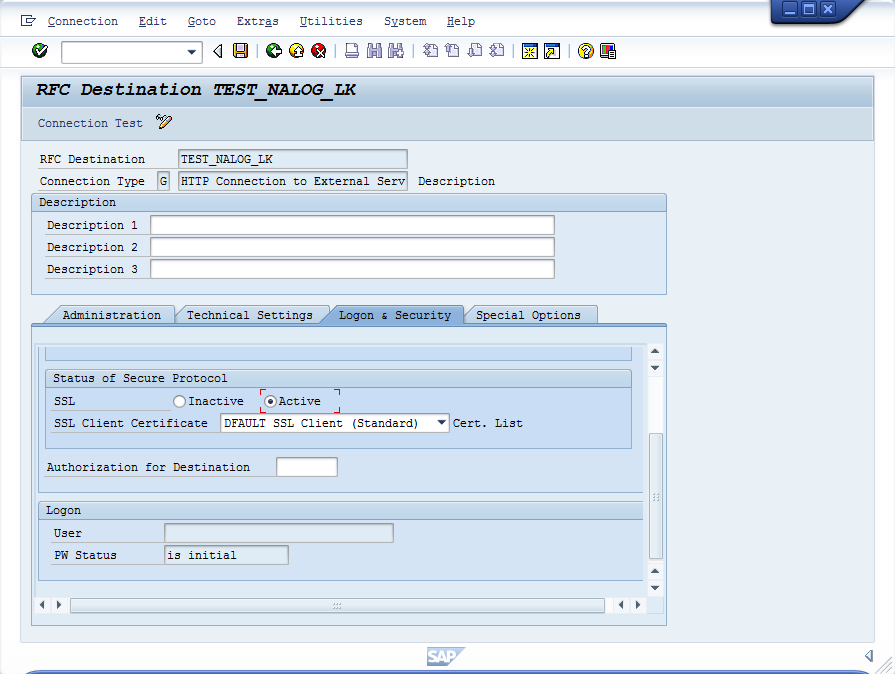Open the Utilities menu
The height and width of the screenshot is (674, 895).
pos(331,21)
